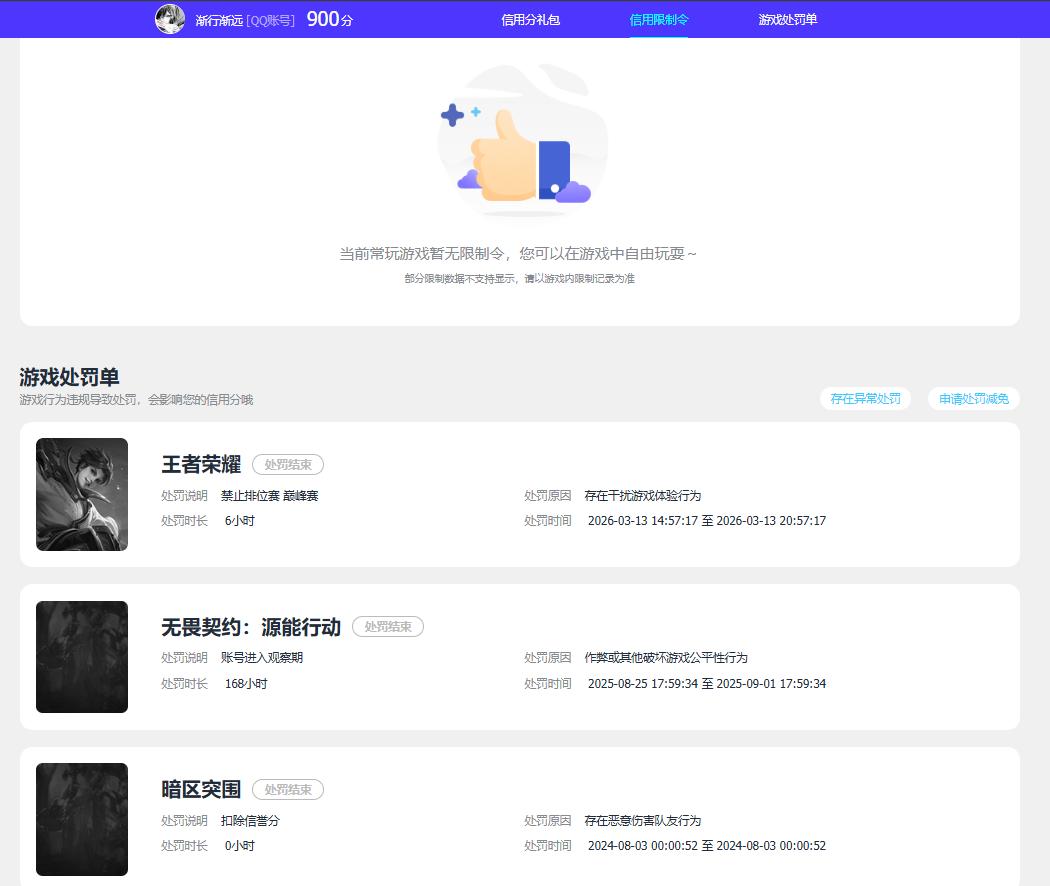This screenshot has width=1050, height=886.
Task: Click the 存在异常处罚 button
Action: (865, 398)
